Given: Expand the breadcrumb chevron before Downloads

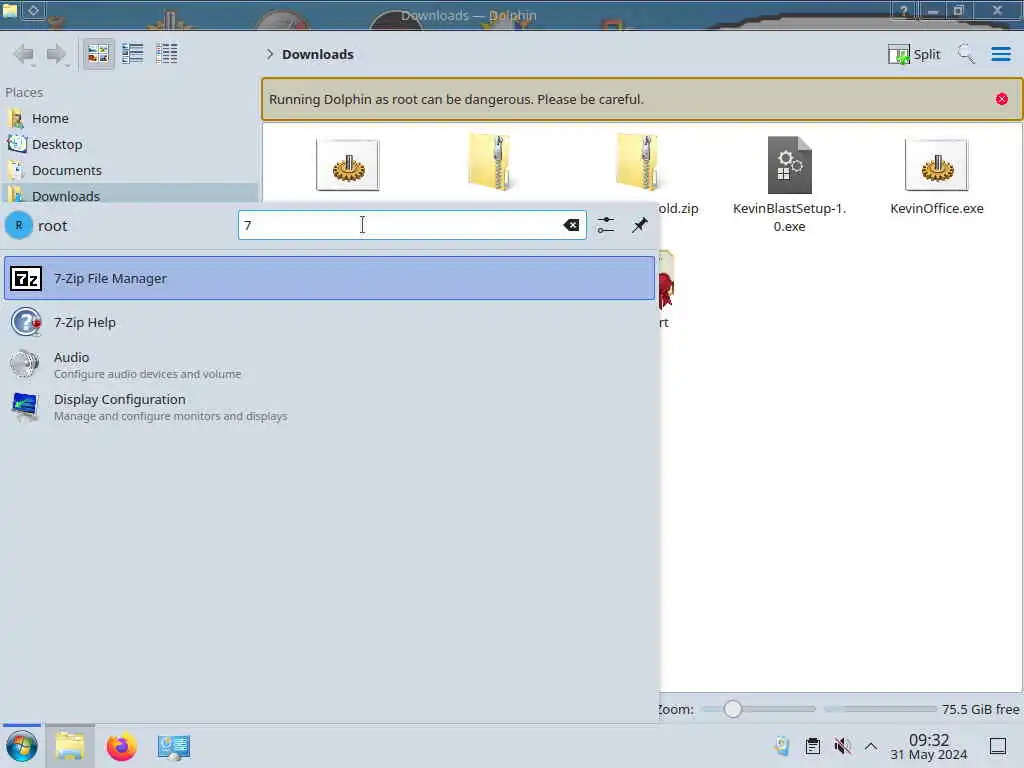Looking at the screenshot, I should pos(270,54).
